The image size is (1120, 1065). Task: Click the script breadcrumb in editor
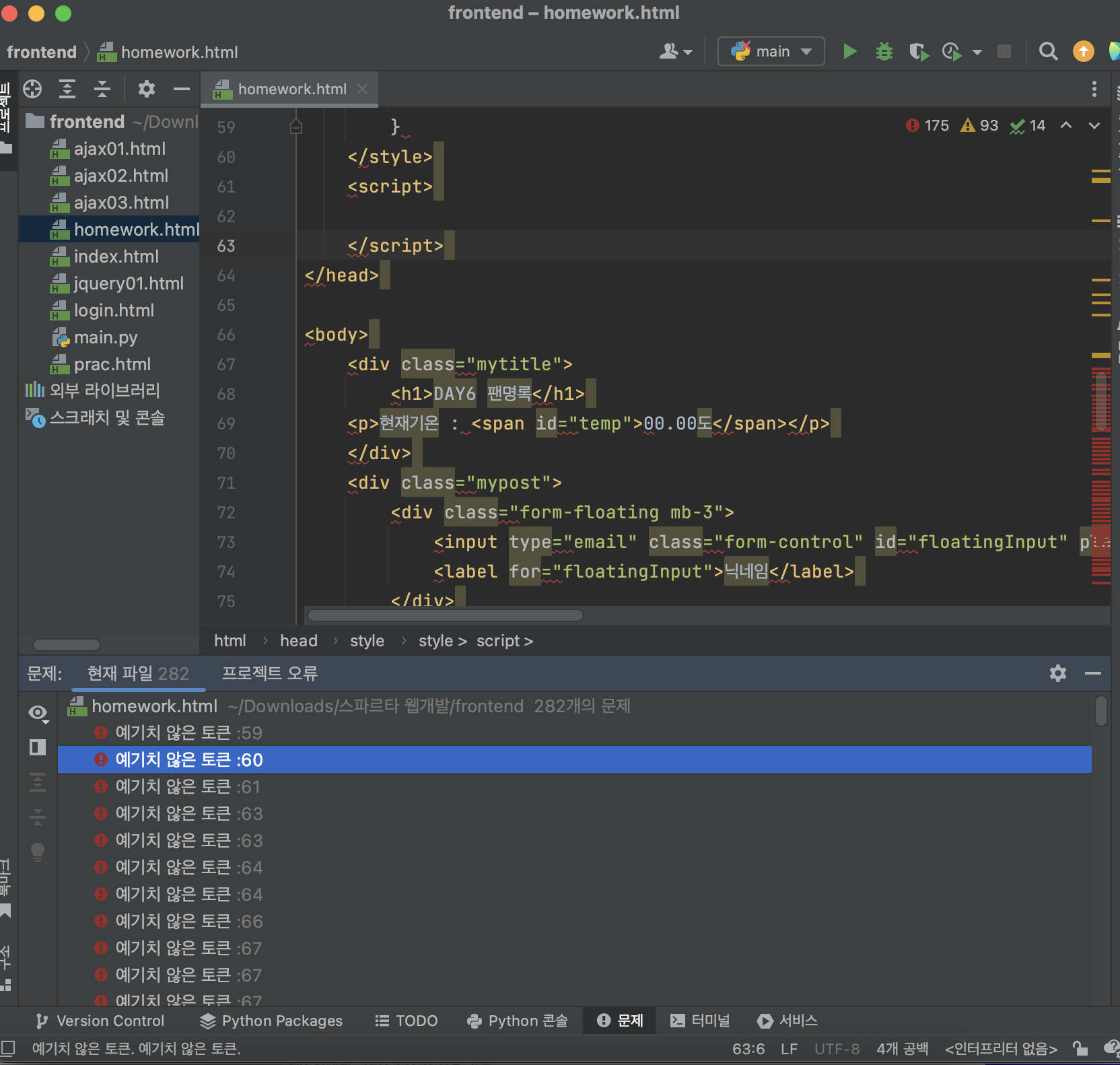[505, 641]
